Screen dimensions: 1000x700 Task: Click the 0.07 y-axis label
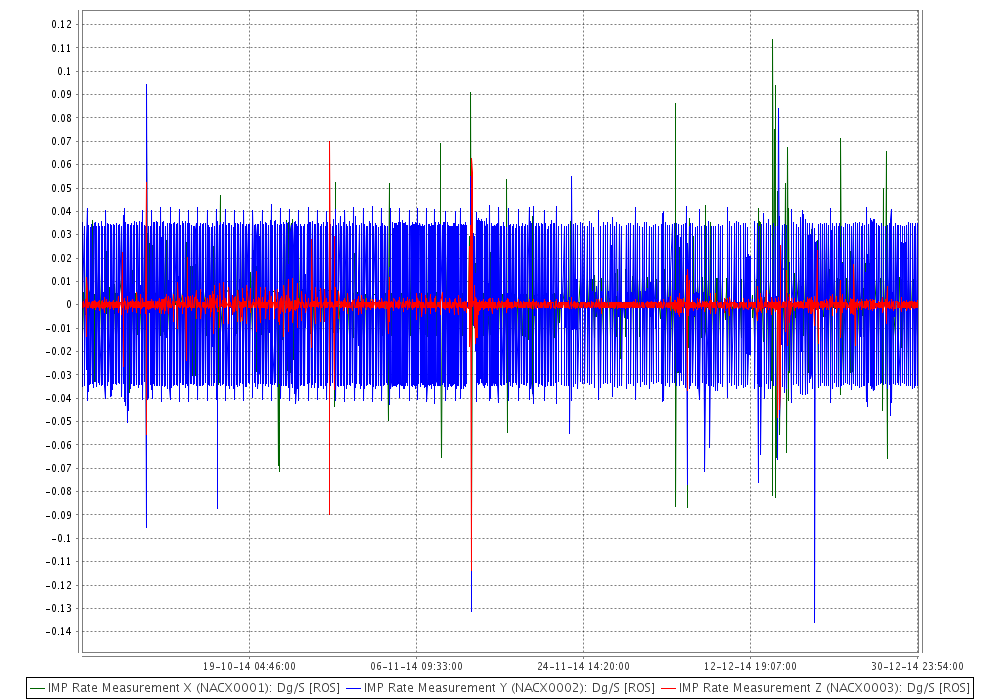coord(62,141)
